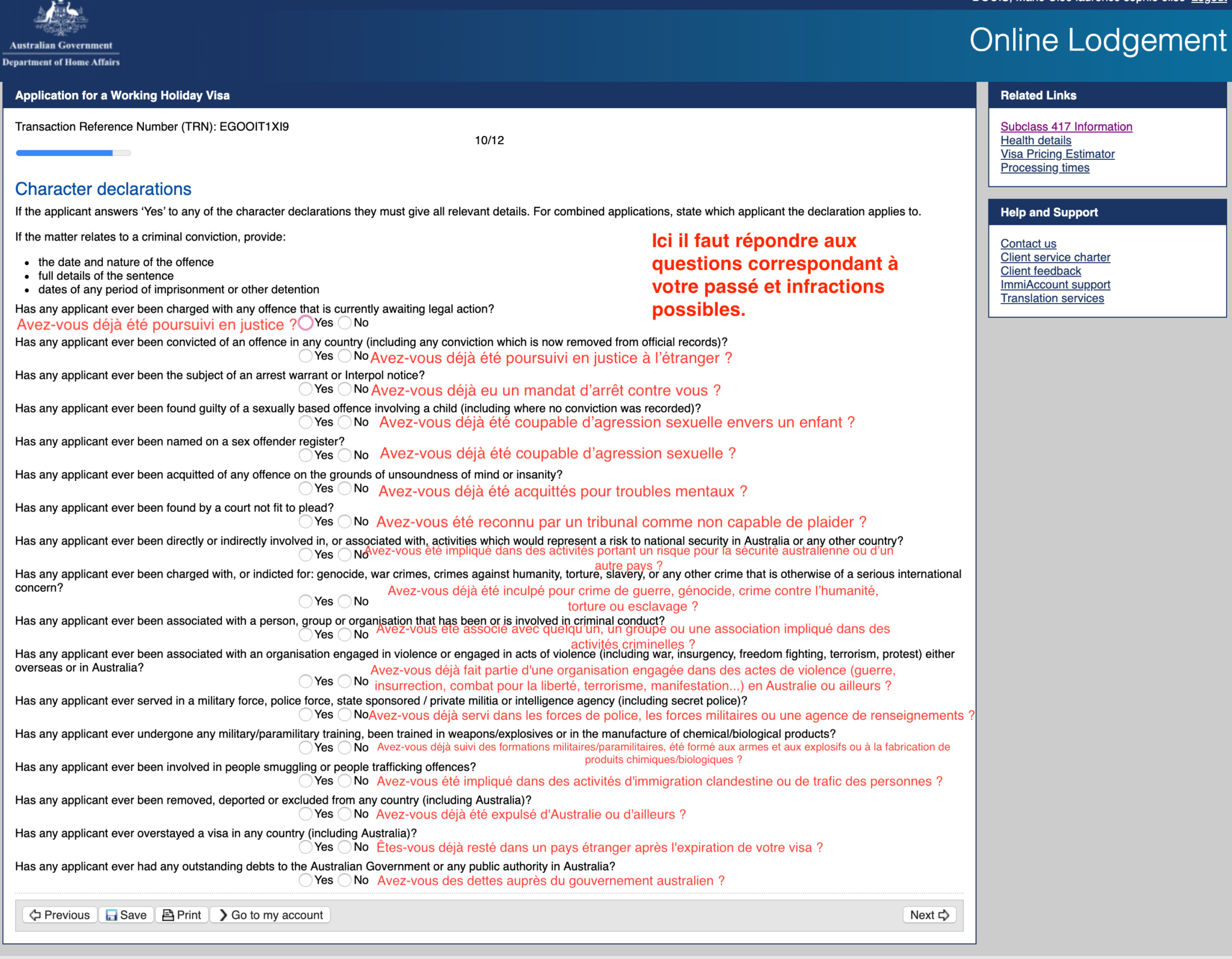Select Yes for arrest warrant or Interpol notice
1232x959 pixels.
[306, 389]
